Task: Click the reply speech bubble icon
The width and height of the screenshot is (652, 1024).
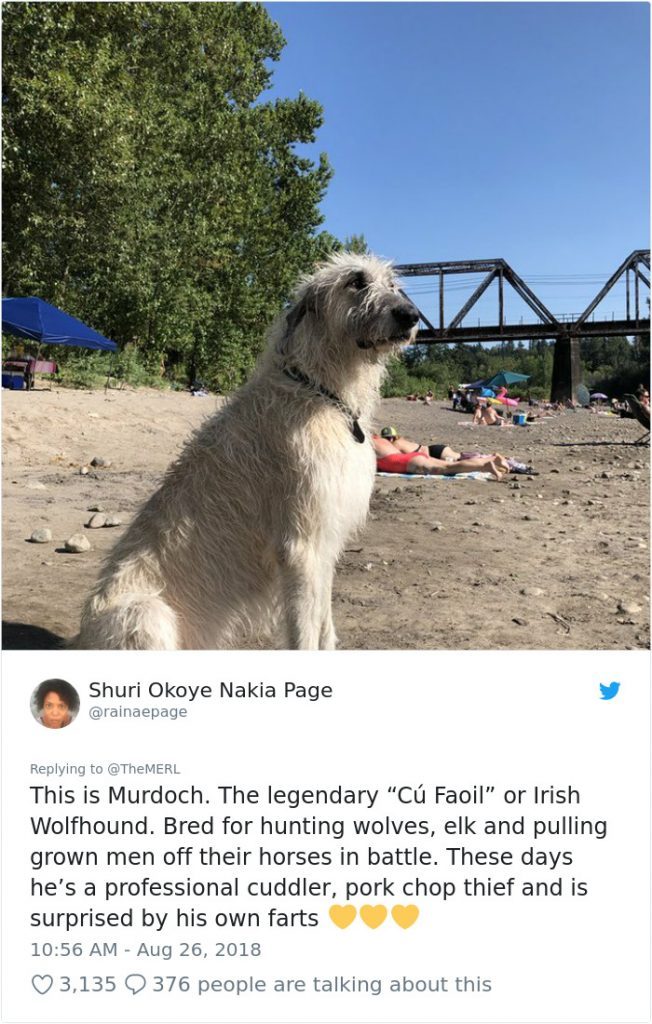Action: (x=135, y=984)
